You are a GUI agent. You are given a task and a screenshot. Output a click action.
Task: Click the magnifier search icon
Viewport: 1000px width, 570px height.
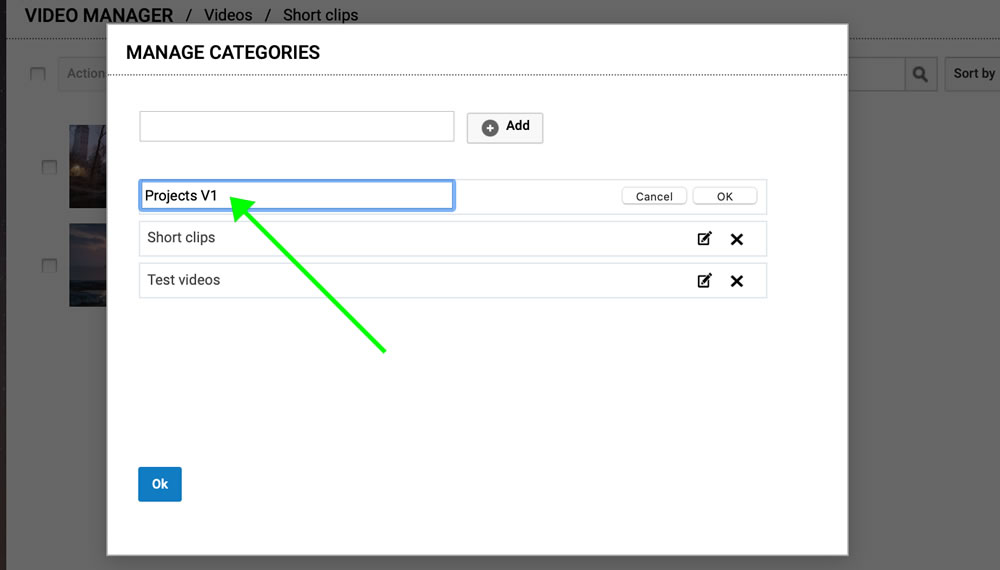pos(921,73)
